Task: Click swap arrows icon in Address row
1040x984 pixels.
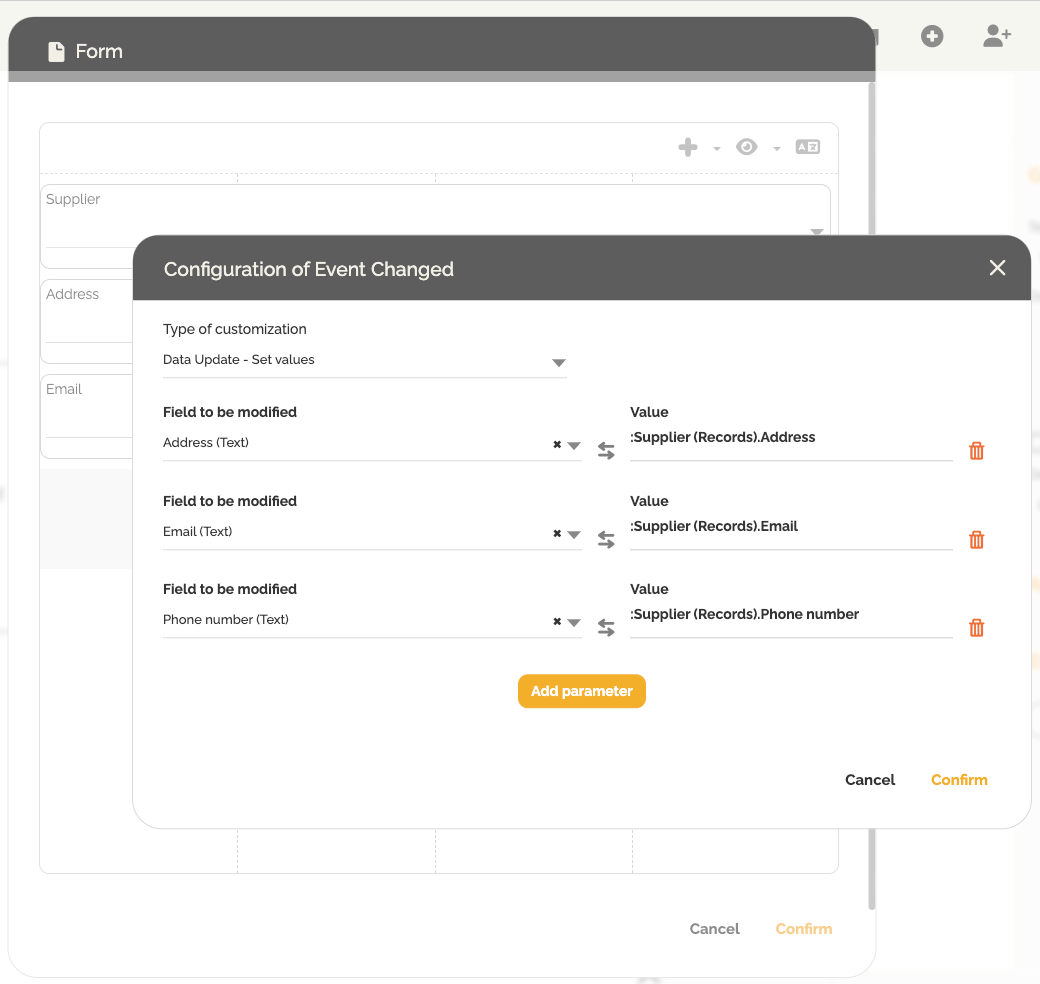Action: (606, 451)
